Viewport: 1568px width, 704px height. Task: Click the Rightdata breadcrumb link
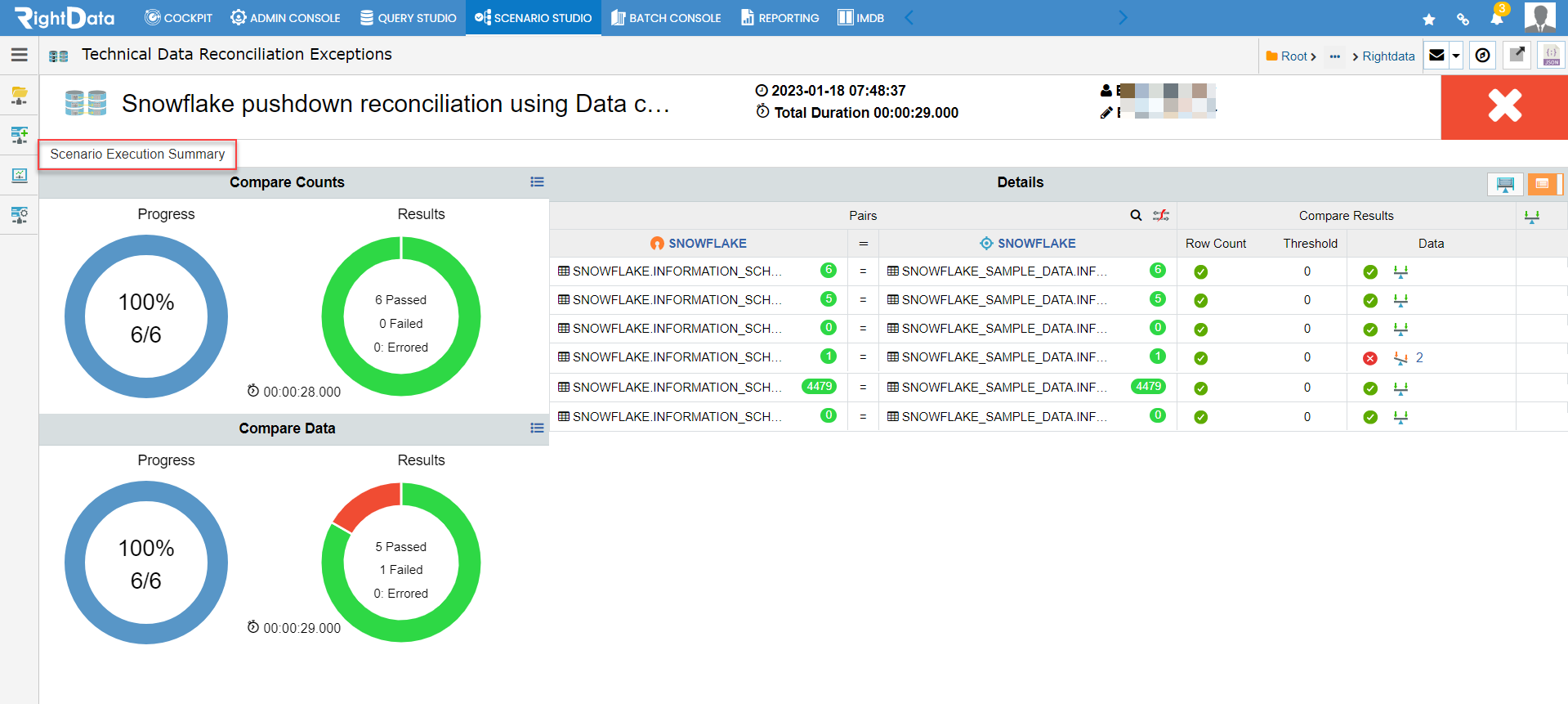point(1388,56)
